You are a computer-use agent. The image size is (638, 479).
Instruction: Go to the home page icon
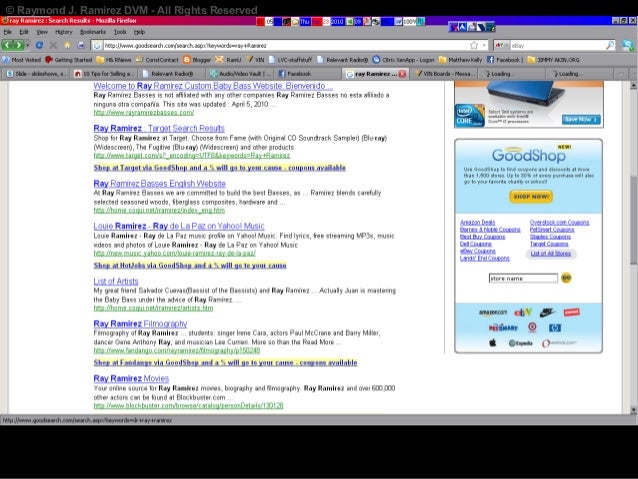pos(67,45)
